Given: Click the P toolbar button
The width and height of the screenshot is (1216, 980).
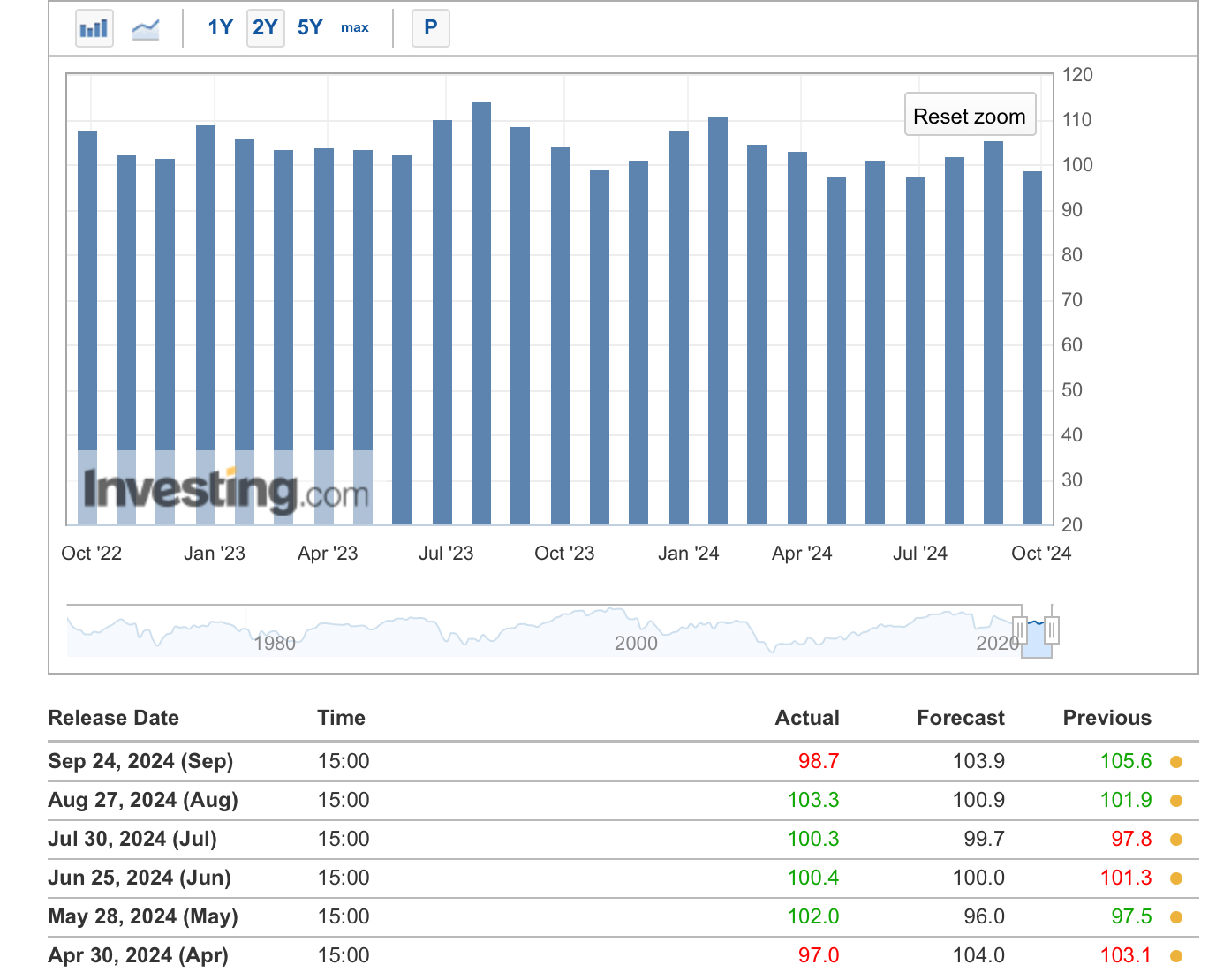Looking at the screenshot, I should (431, 28).
